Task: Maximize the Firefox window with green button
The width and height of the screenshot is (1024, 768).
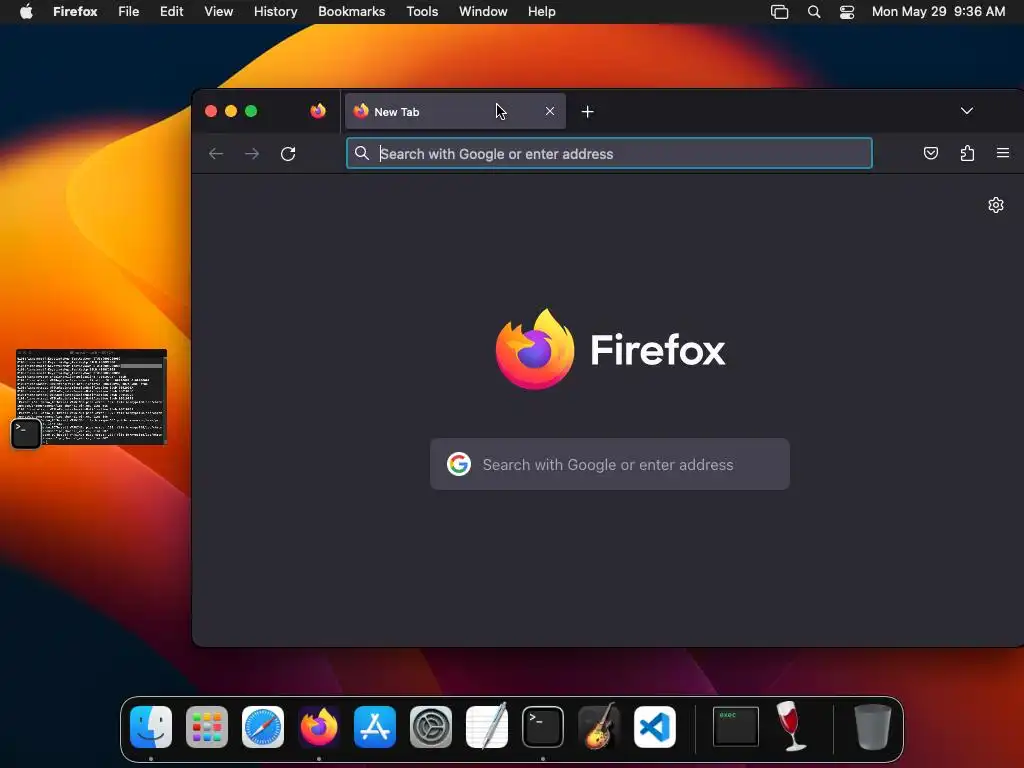Action: [251, 111]
